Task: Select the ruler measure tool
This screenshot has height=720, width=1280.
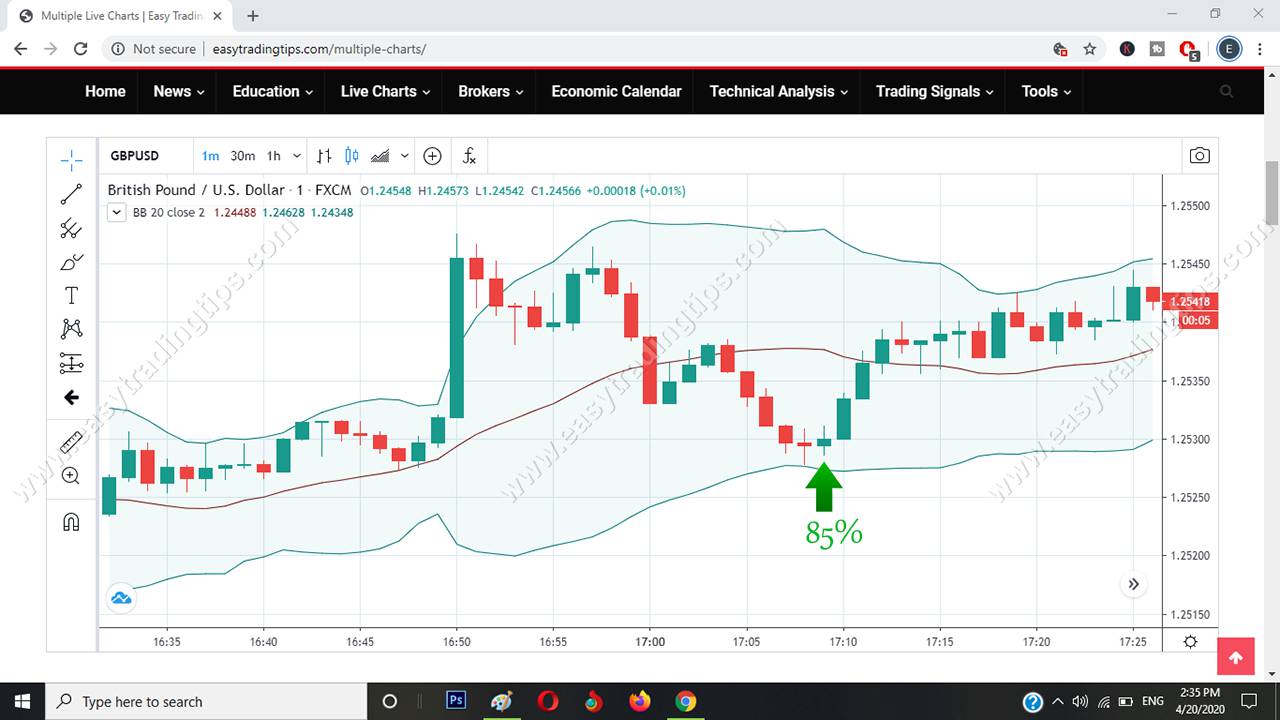Action: pyautogui.click(x=70, y=441)
